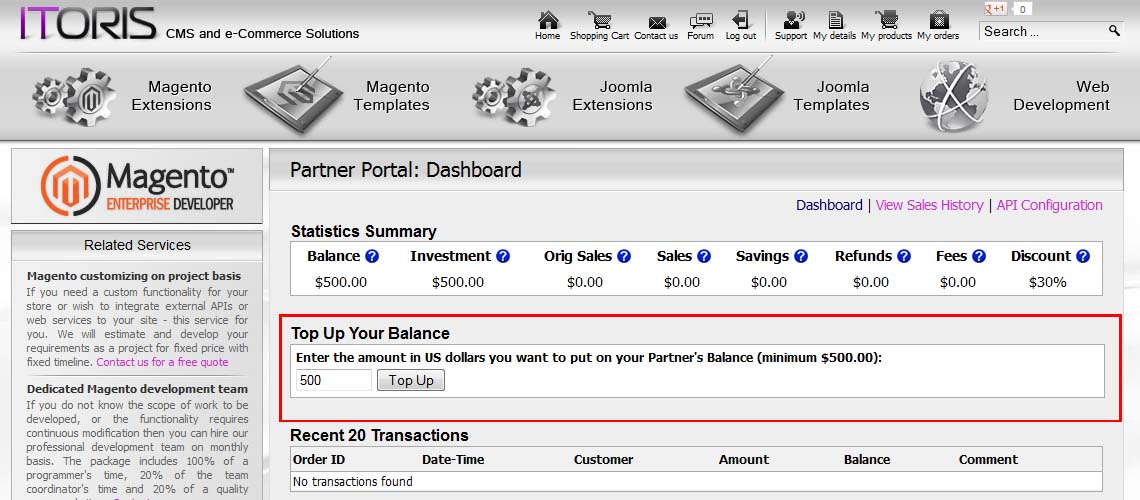Viewport: 1140px width, 500px height.
Task: Open the Magento Templates menu item
Action: click(x=391, y=96)
